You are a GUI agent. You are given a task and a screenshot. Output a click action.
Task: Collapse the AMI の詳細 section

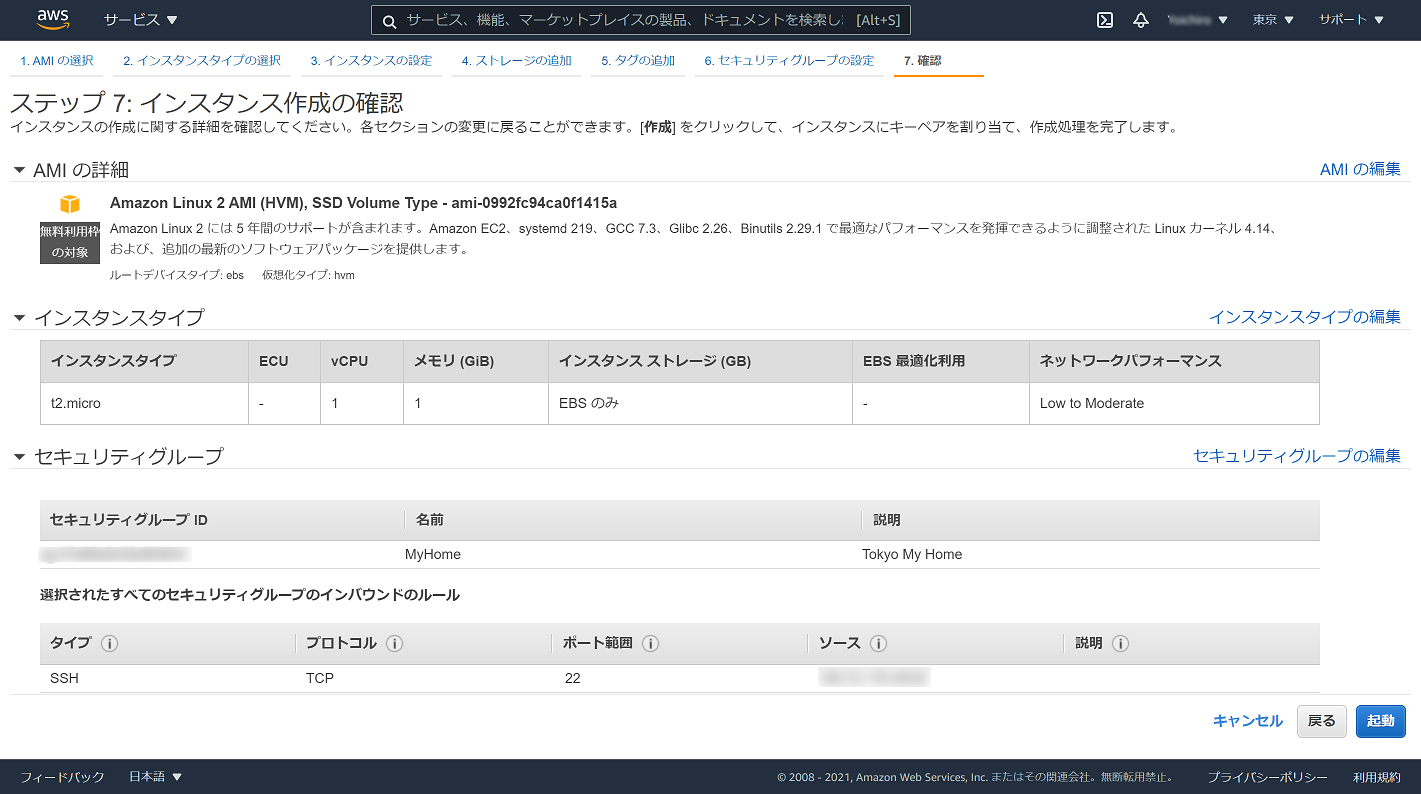(x=19, y=170)
